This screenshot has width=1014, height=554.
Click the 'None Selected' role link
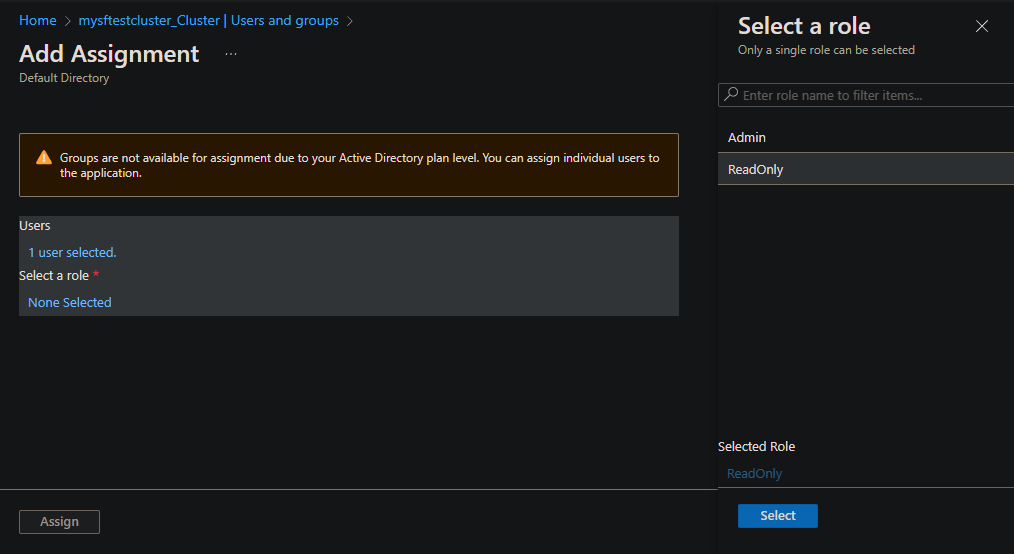point(70,302)
